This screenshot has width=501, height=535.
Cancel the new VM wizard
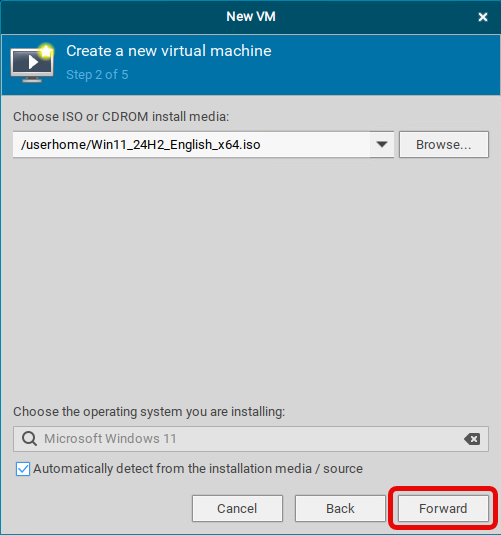(x=237, y=508)
